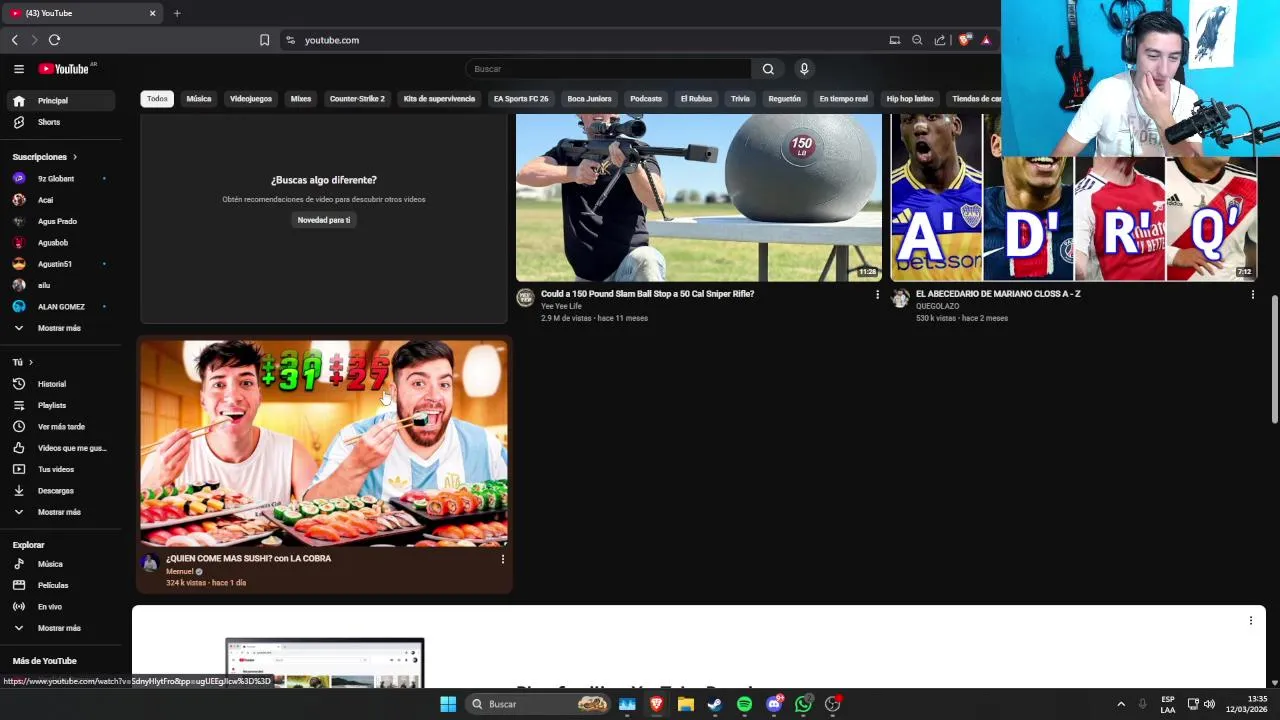Click the page vertical scrollbar thumb

point(1274,360)
